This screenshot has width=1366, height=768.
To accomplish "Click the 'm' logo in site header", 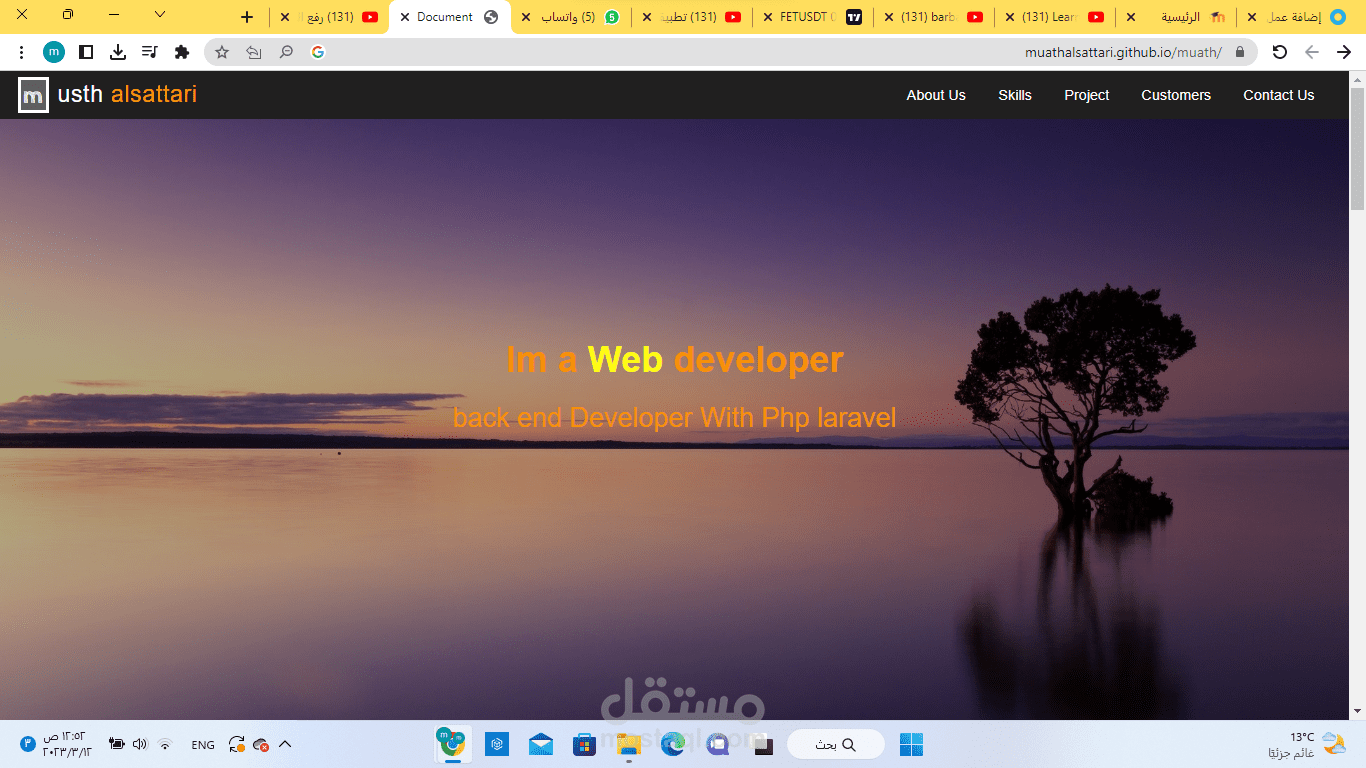I will coord(33,95).
